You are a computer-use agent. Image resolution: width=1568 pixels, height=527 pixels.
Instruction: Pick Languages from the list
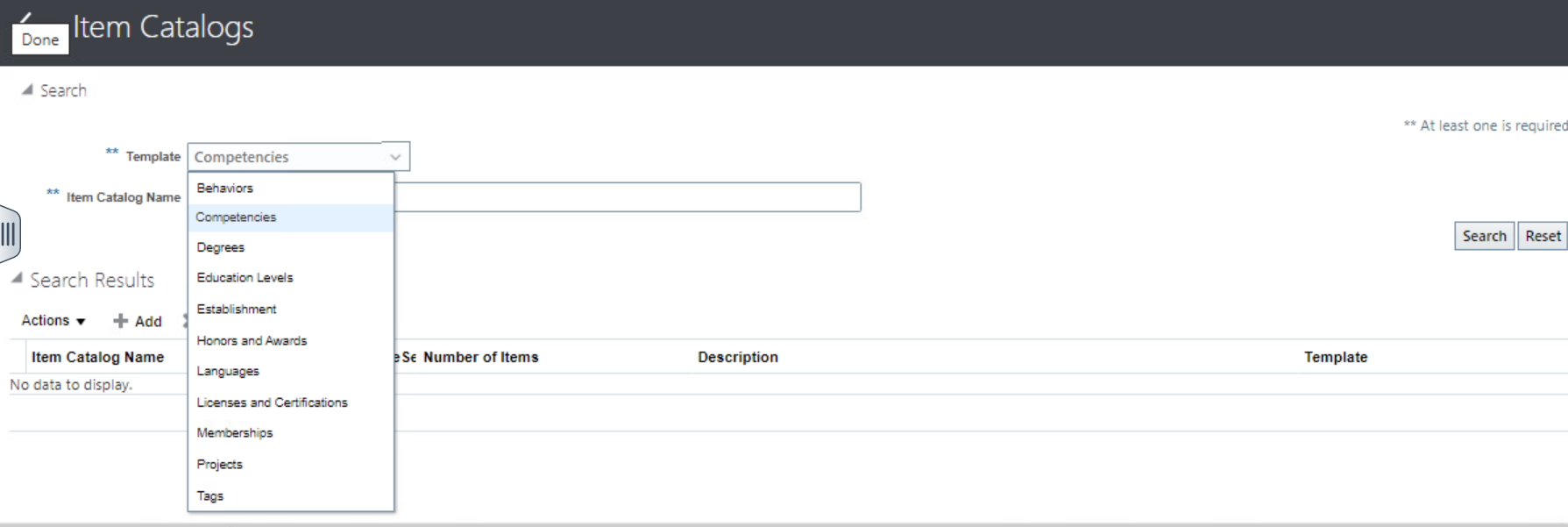tap(291, 372)
